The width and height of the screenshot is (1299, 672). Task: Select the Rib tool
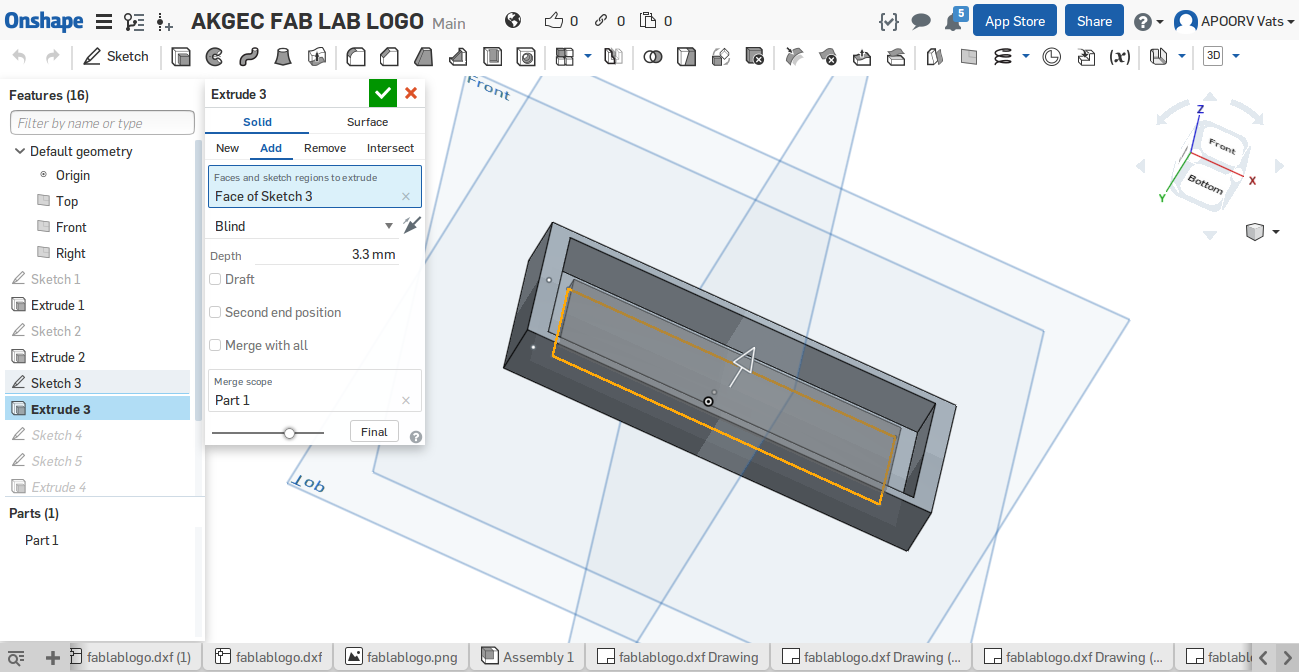[x=457, y=57]
